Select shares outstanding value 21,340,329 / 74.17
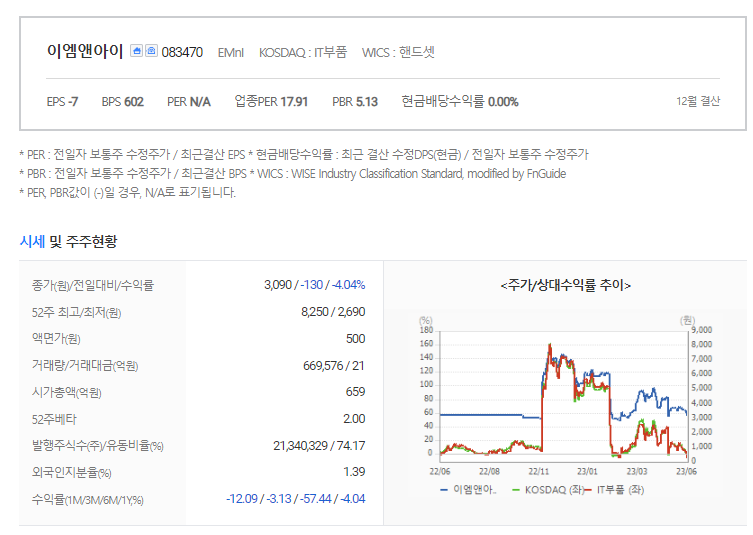Viewport: 753px width, 535px height. pyautogui.click(x=319, y=446)
